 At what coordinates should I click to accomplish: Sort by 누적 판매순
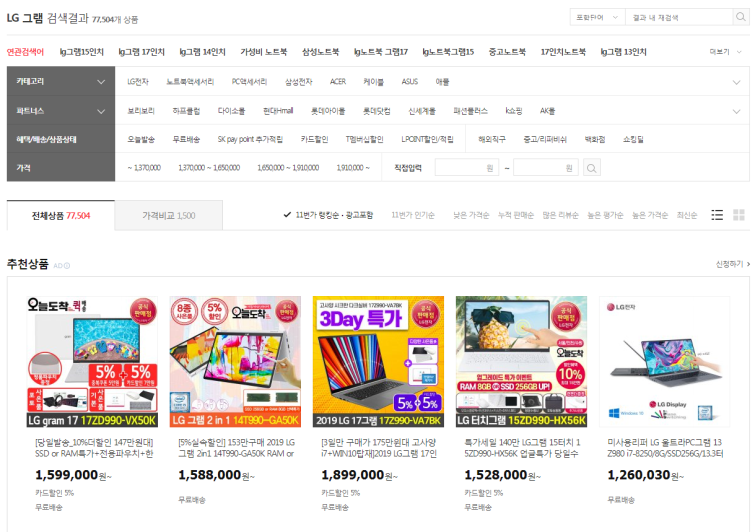coord(516,215)
